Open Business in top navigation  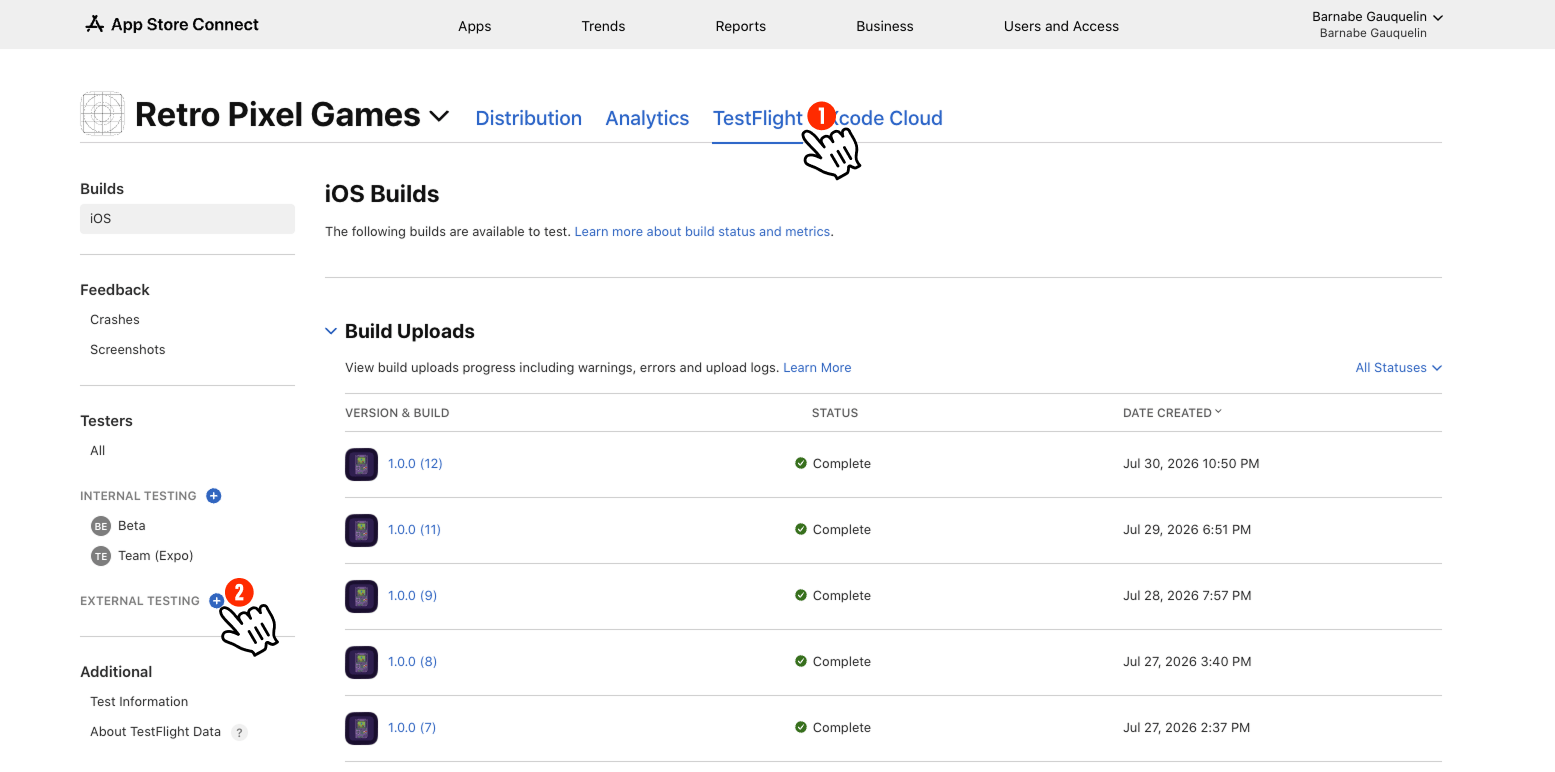click(885, 26)
